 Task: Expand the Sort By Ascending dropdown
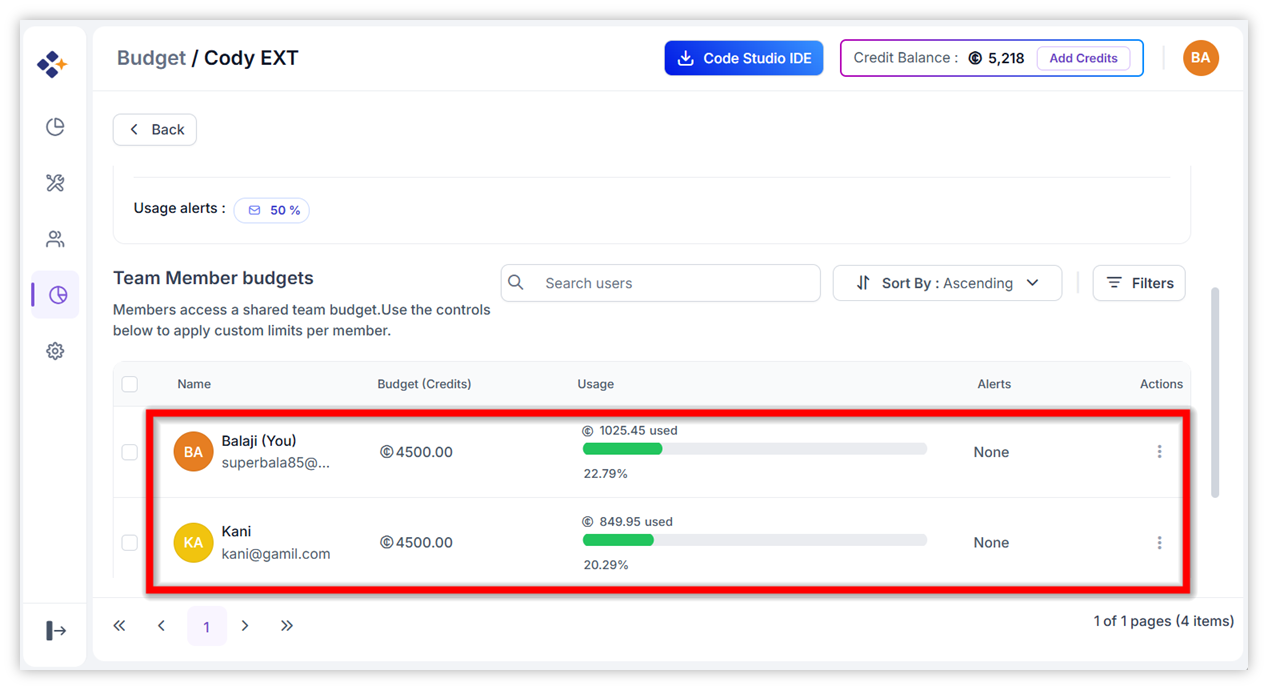[947, 283]
